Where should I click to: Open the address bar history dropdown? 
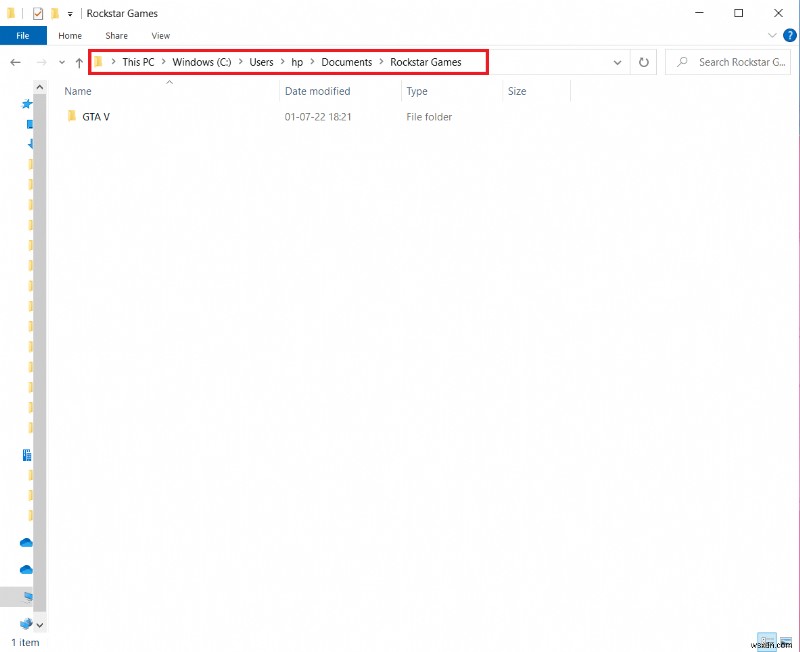(x=619, y=62)
